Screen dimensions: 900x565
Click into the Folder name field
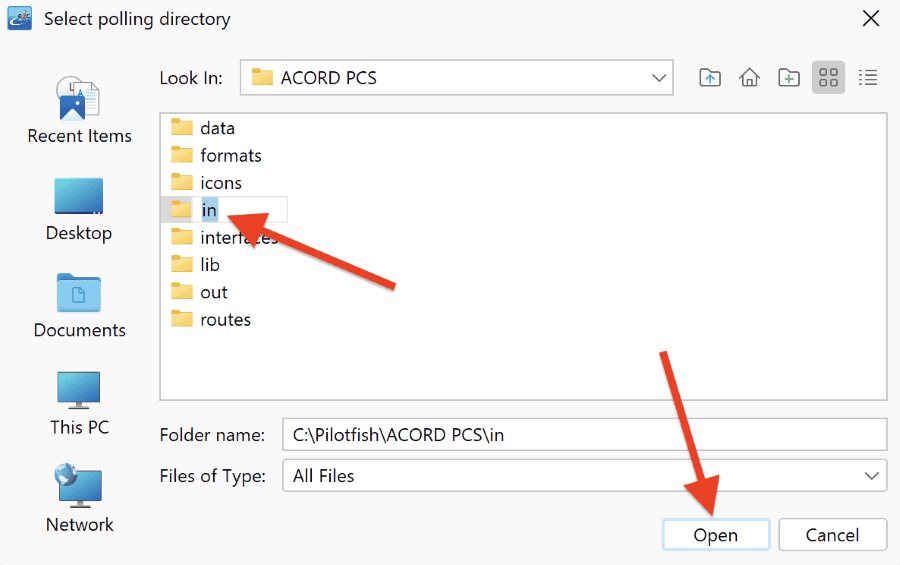[x=584, y=435]
